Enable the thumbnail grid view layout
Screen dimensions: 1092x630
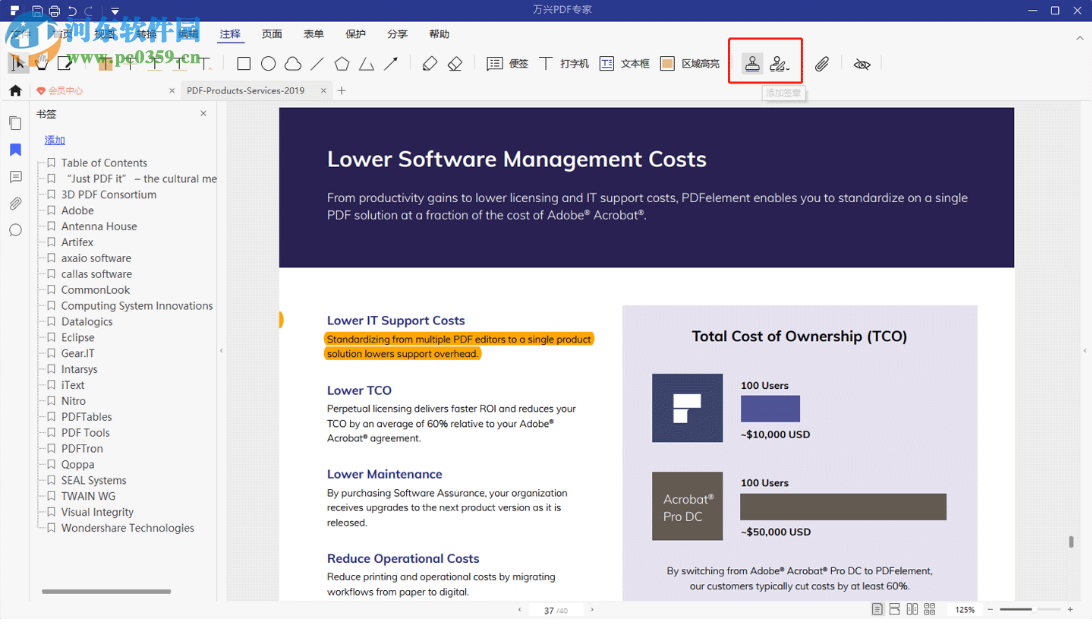point(930,609)
